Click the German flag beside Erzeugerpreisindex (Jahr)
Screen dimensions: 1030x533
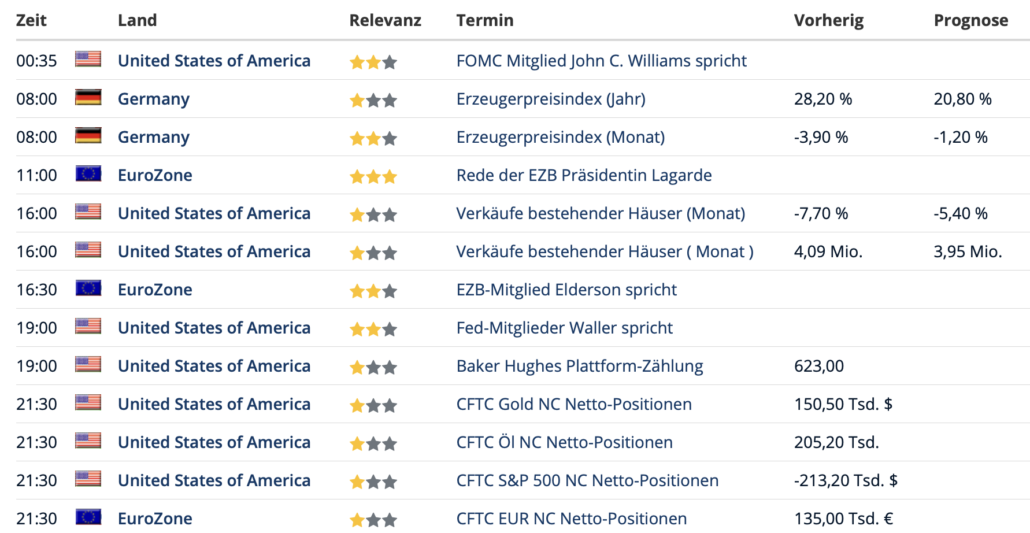[x=88, y=98]
